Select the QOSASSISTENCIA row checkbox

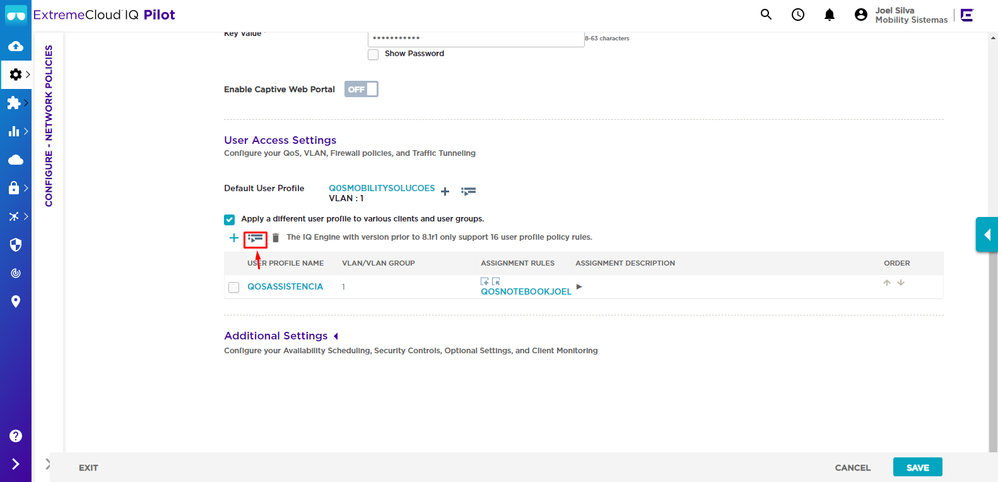(234, 287)
